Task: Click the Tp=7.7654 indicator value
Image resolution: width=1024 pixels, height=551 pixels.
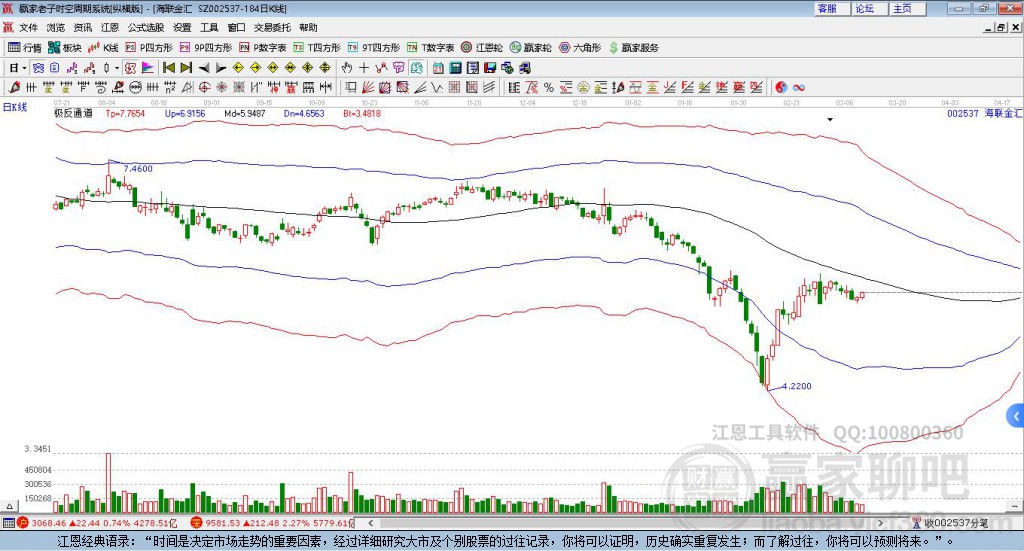Action: [x=125, y=113]
